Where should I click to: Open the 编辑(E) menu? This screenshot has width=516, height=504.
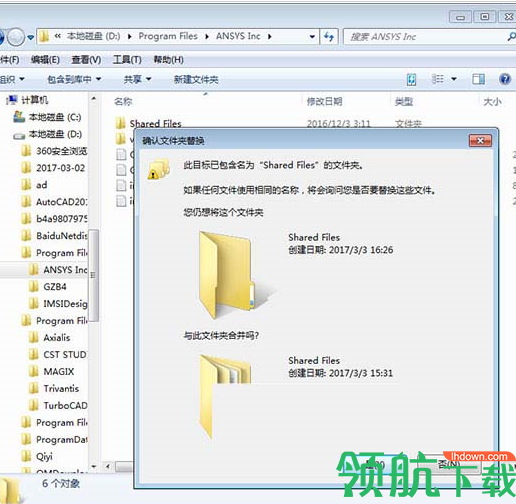click(45, 60)
